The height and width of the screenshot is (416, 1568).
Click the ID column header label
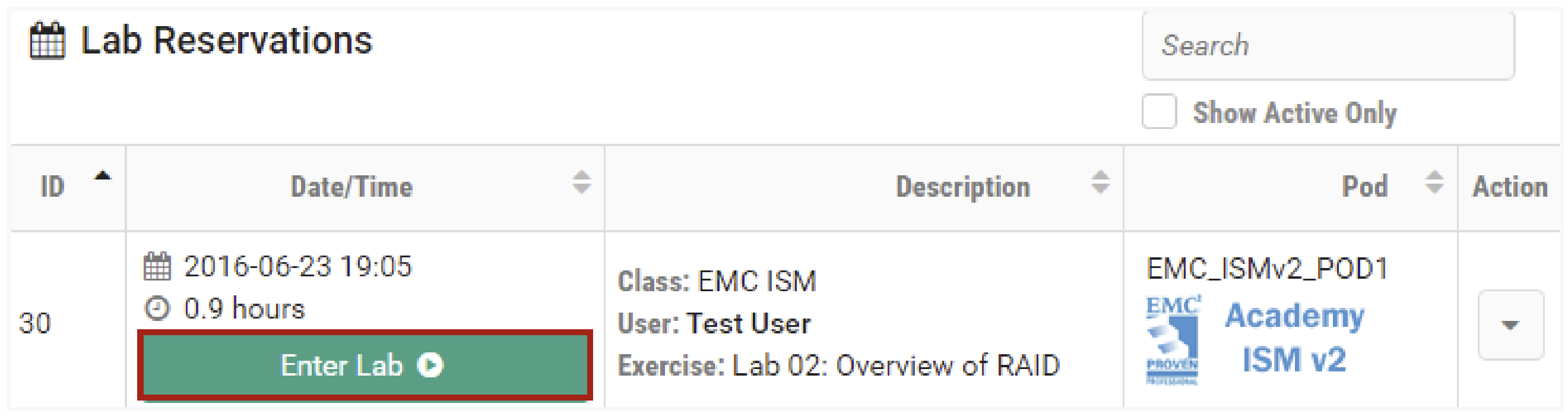click(x=52, y=187)
